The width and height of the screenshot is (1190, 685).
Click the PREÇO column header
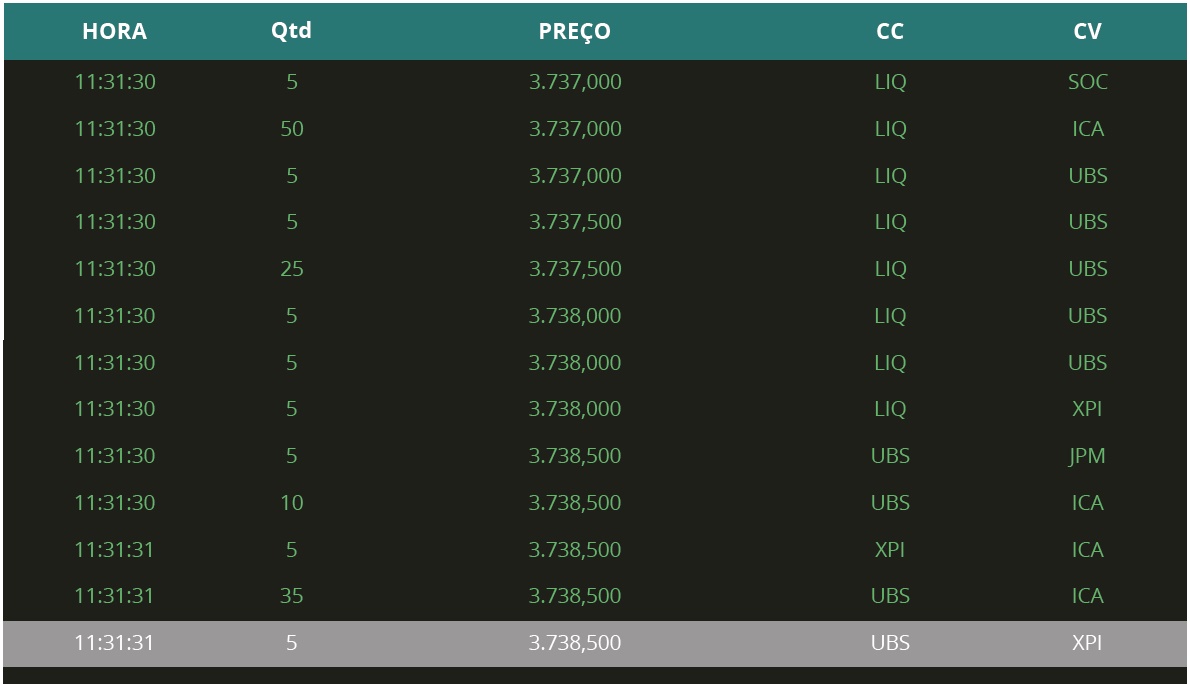[575, 31]
